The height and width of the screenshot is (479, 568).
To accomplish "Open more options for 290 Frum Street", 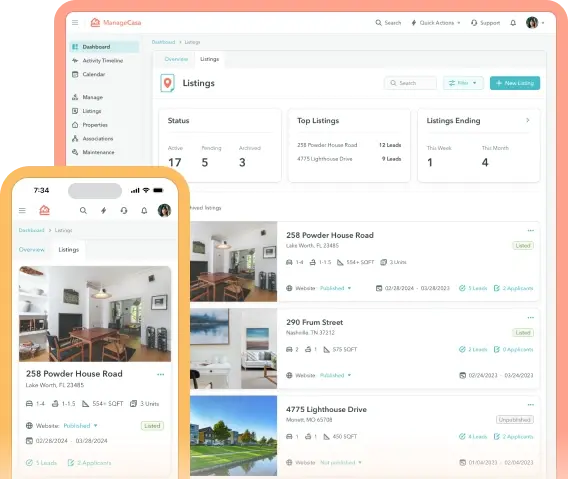I will click(531, 317).
